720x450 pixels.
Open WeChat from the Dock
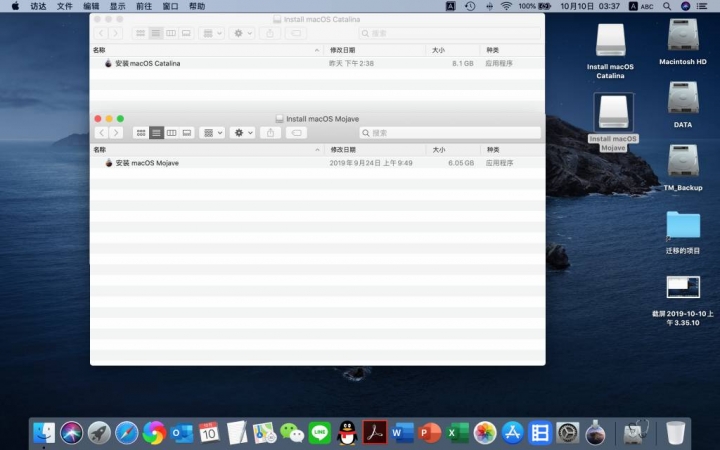click(292, 433)
